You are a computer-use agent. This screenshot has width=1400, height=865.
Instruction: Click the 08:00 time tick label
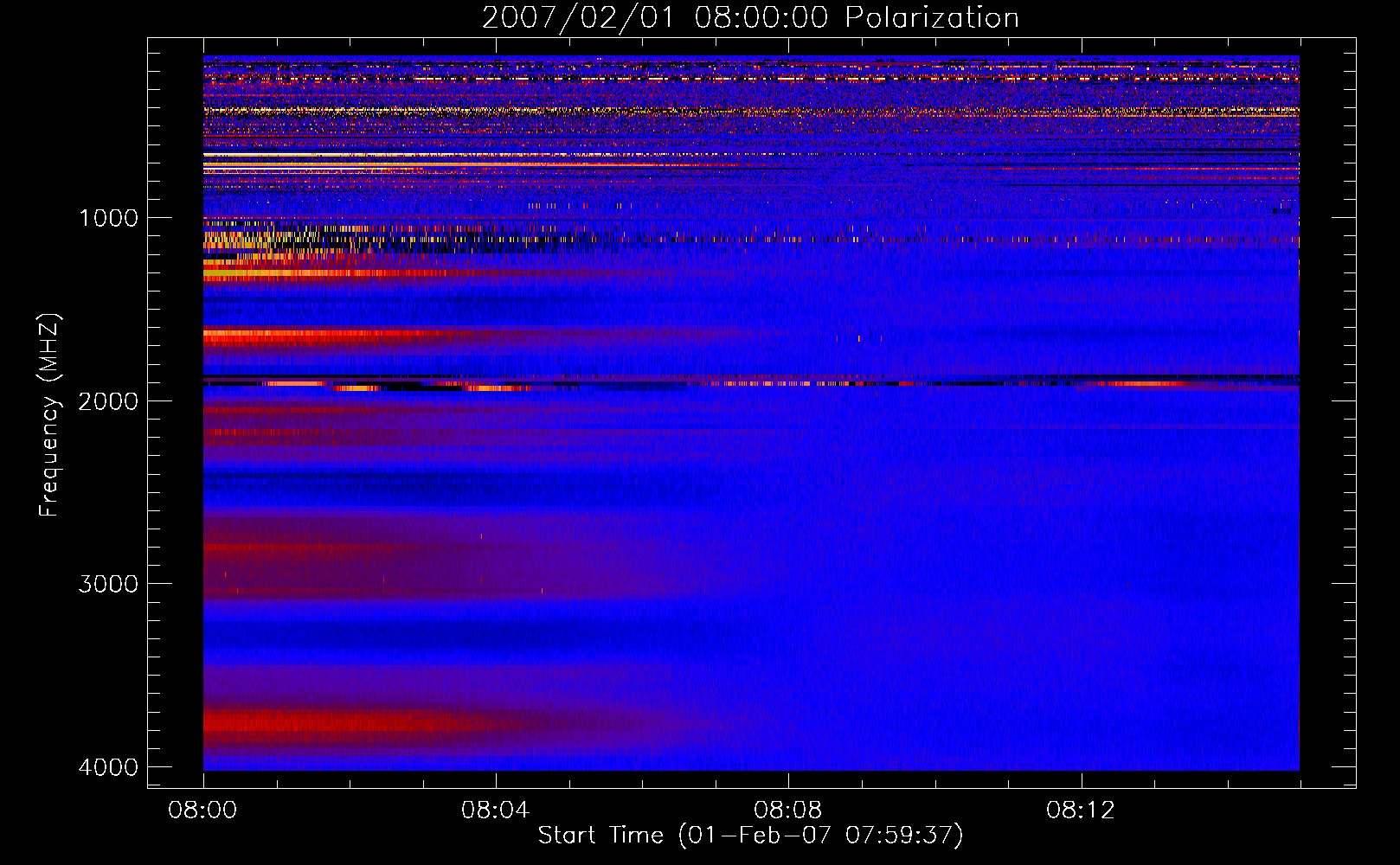coord(202,811)
